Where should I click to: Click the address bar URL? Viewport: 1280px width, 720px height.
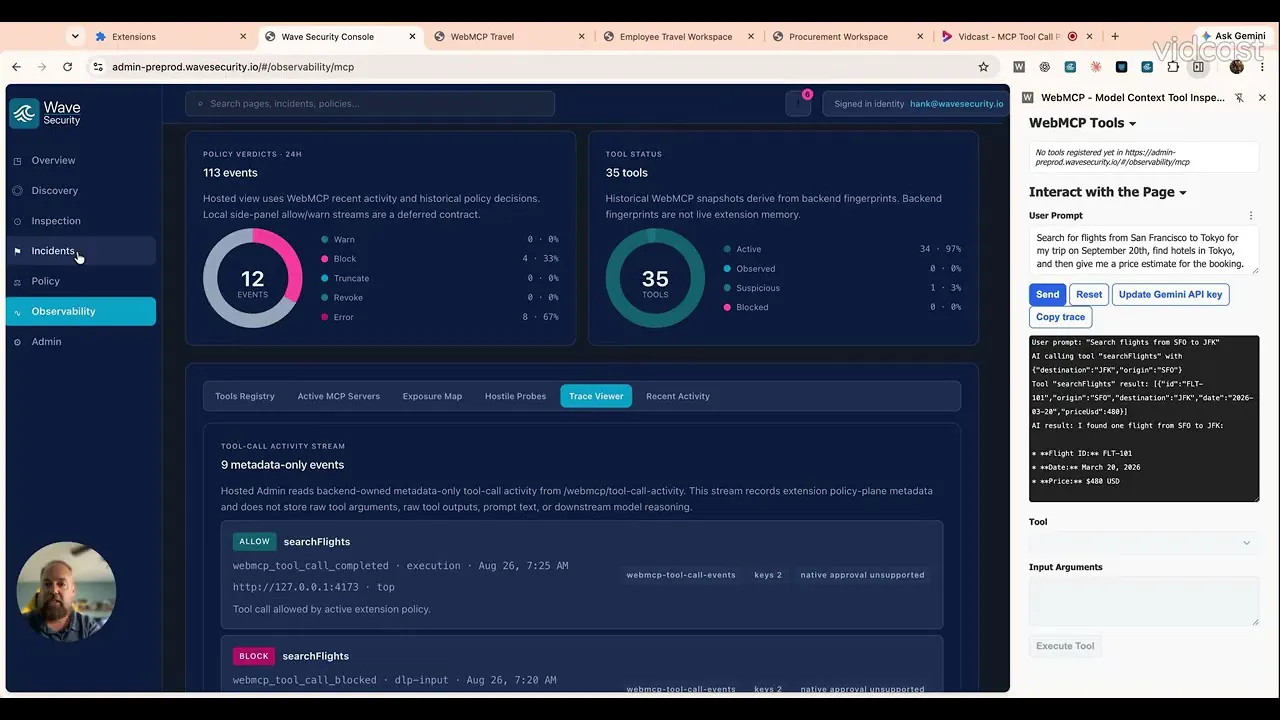point(233,67)
